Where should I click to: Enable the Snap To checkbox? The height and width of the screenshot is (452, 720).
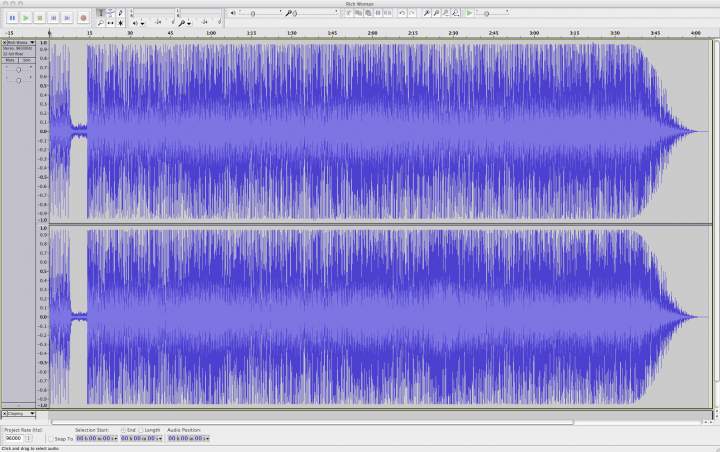tap(51, 439)
